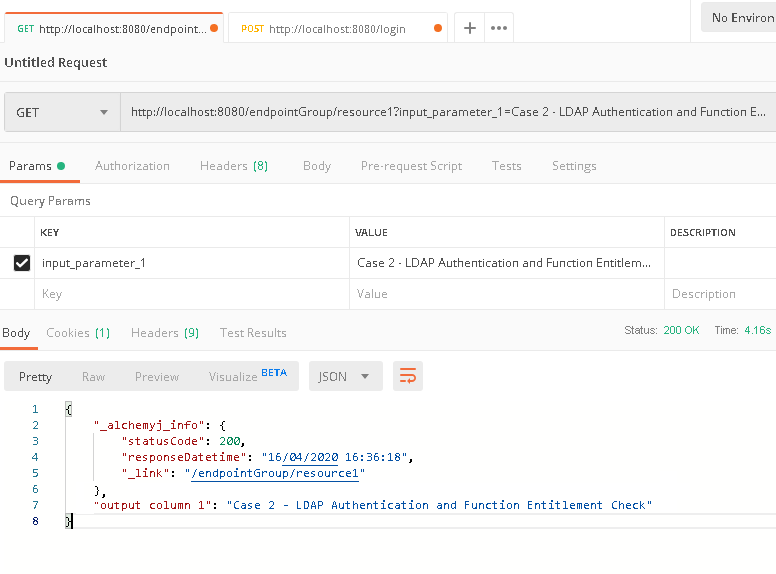
Task: Click the Visualize BETA button
Action: click(247, 376)
